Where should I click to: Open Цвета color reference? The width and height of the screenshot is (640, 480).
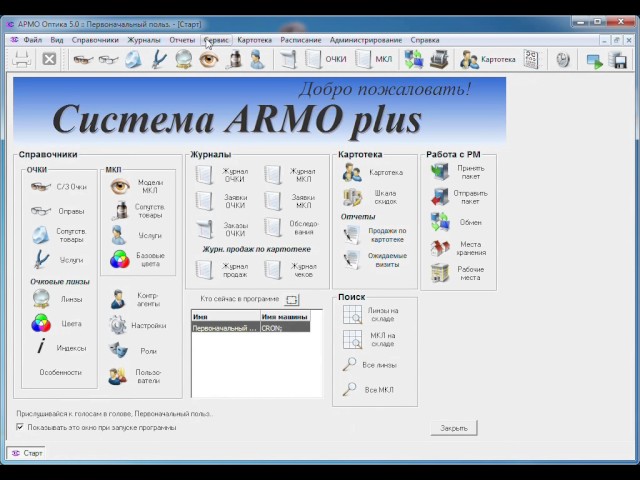point(57,323)
